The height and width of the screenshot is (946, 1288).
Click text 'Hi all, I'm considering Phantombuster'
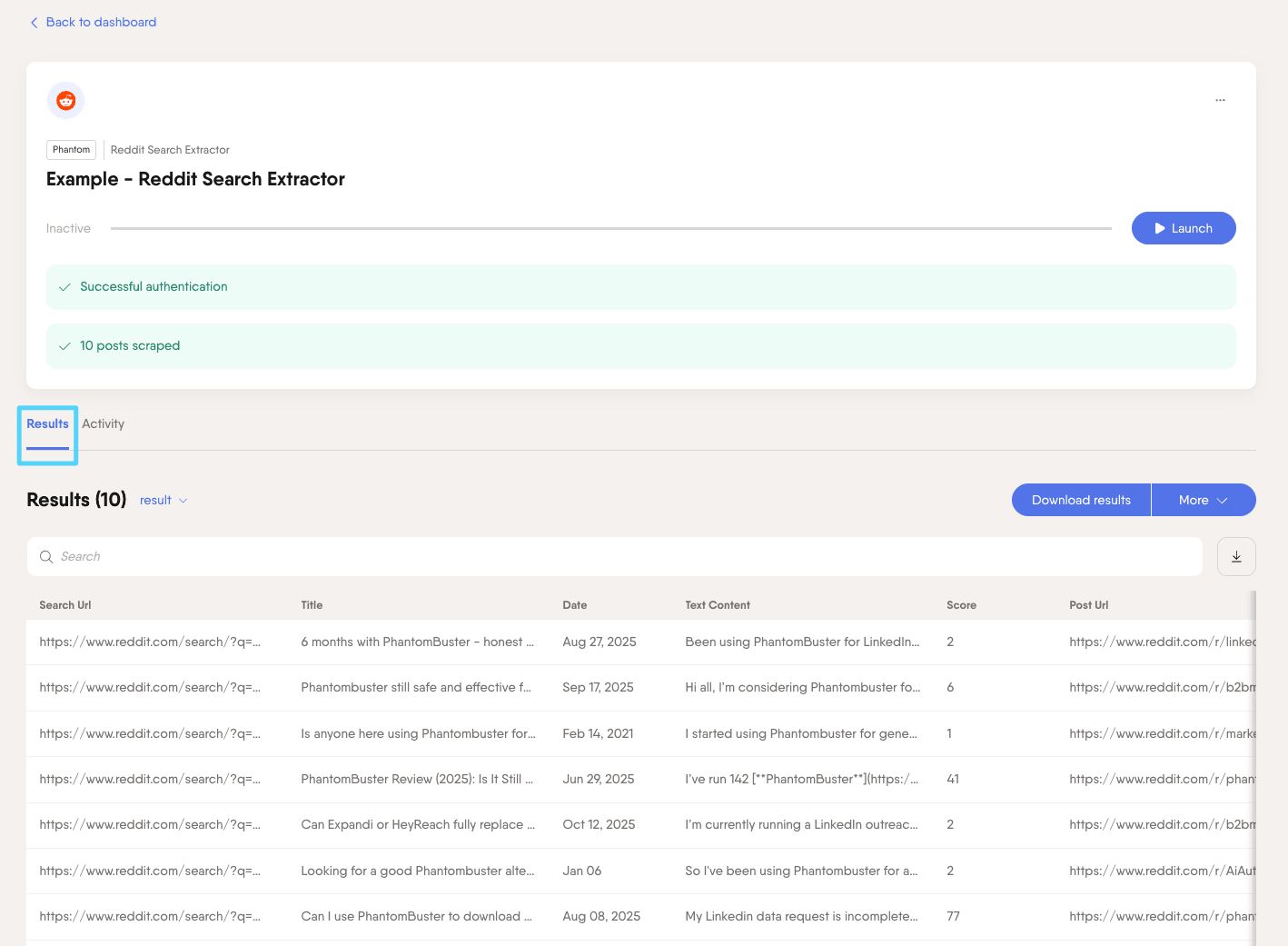point(803,688)
